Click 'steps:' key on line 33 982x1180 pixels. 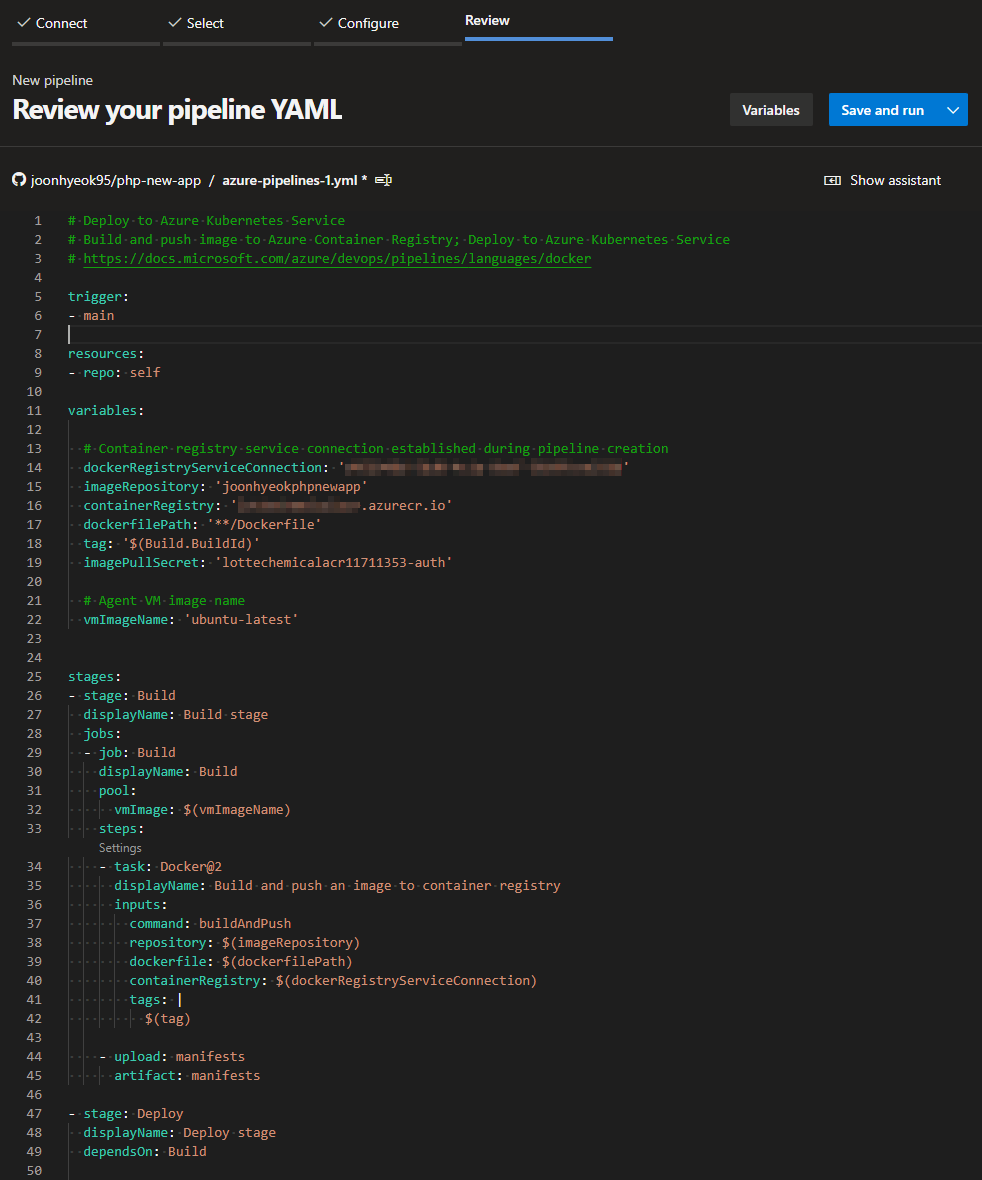(121, 829)
